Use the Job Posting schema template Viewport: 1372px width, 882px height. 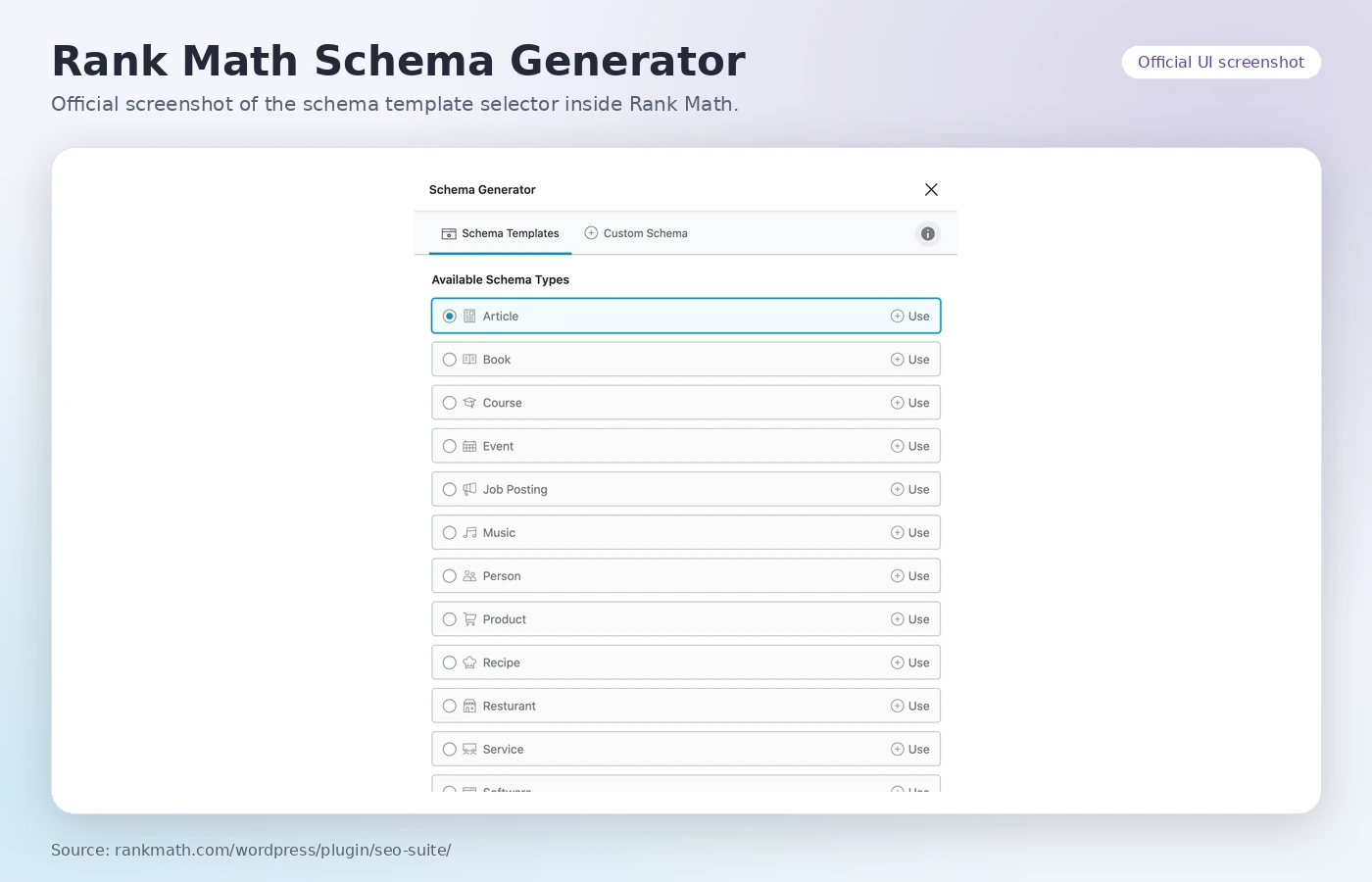[909, 489]
